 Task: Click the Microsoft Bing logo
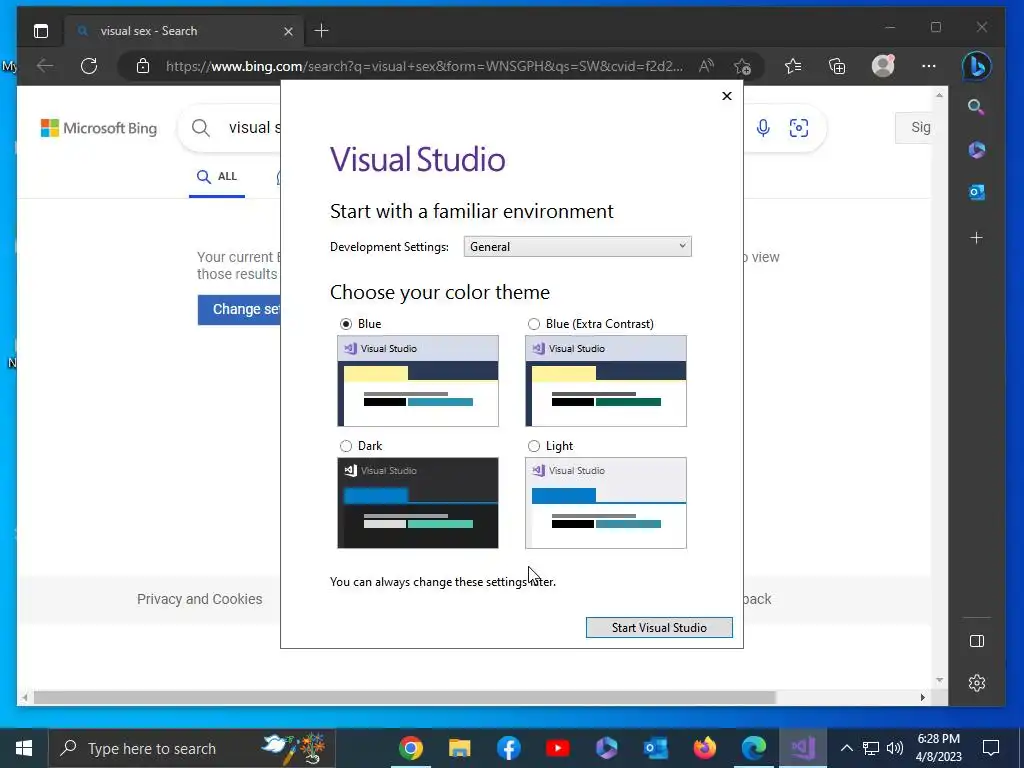pos(99,128)
